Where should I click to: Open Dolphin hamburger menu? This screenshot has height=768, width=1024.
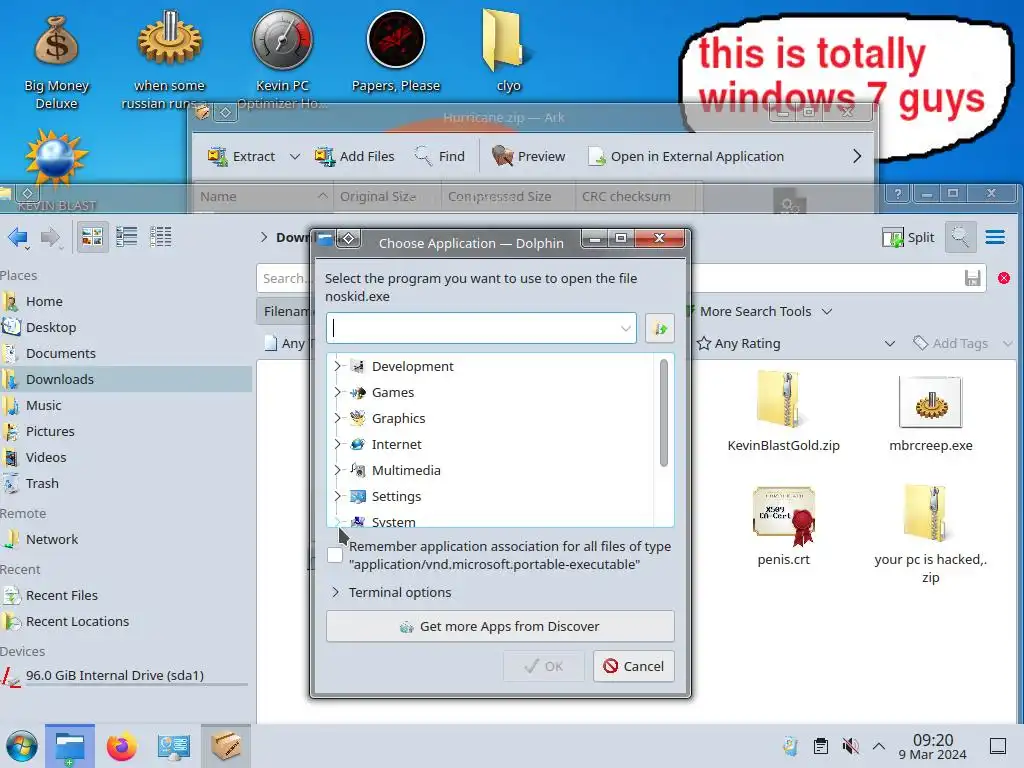pos(995,237)
